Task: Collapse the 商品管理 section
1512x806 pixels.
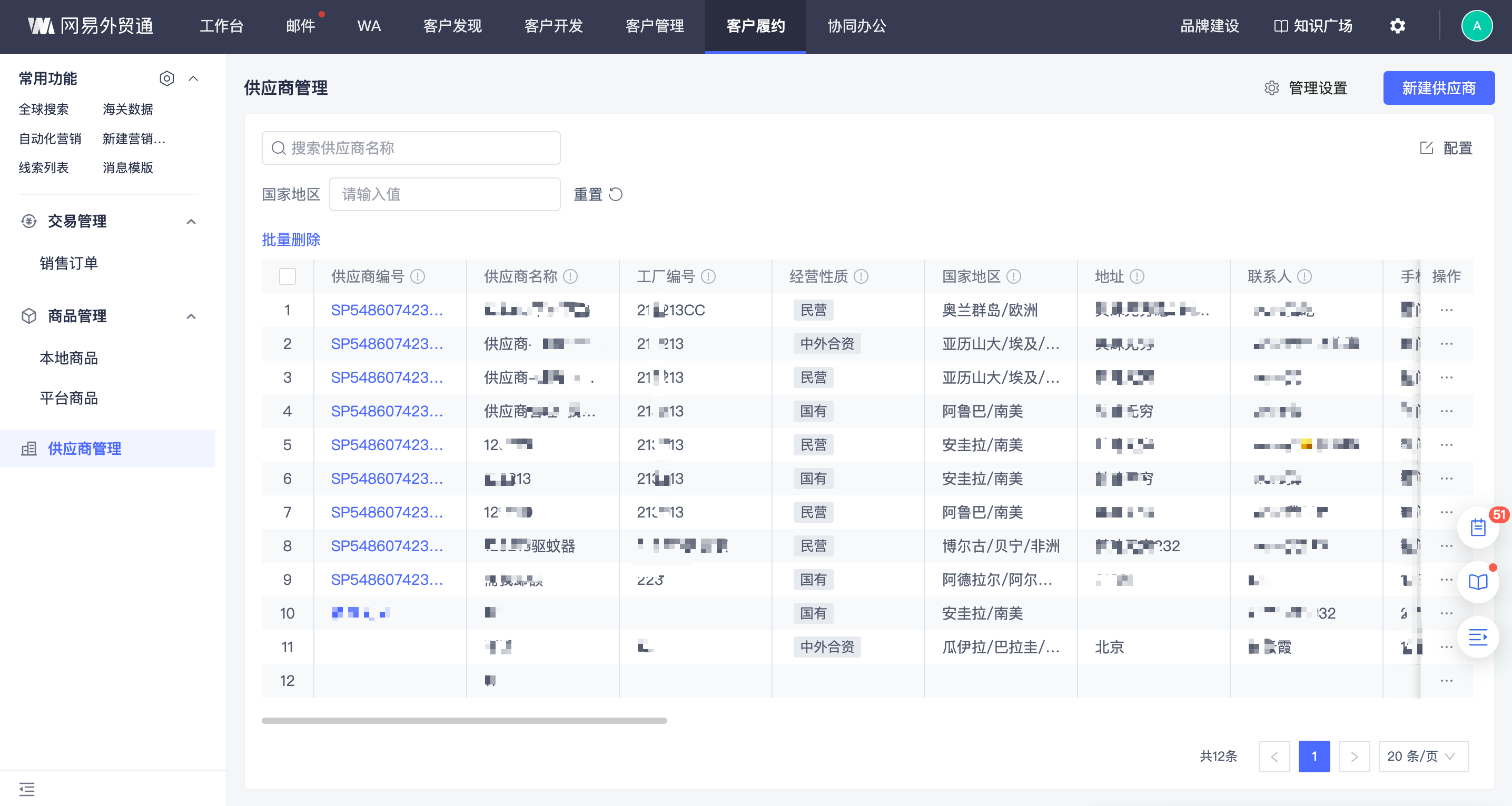Action: [x=191, y=316]
